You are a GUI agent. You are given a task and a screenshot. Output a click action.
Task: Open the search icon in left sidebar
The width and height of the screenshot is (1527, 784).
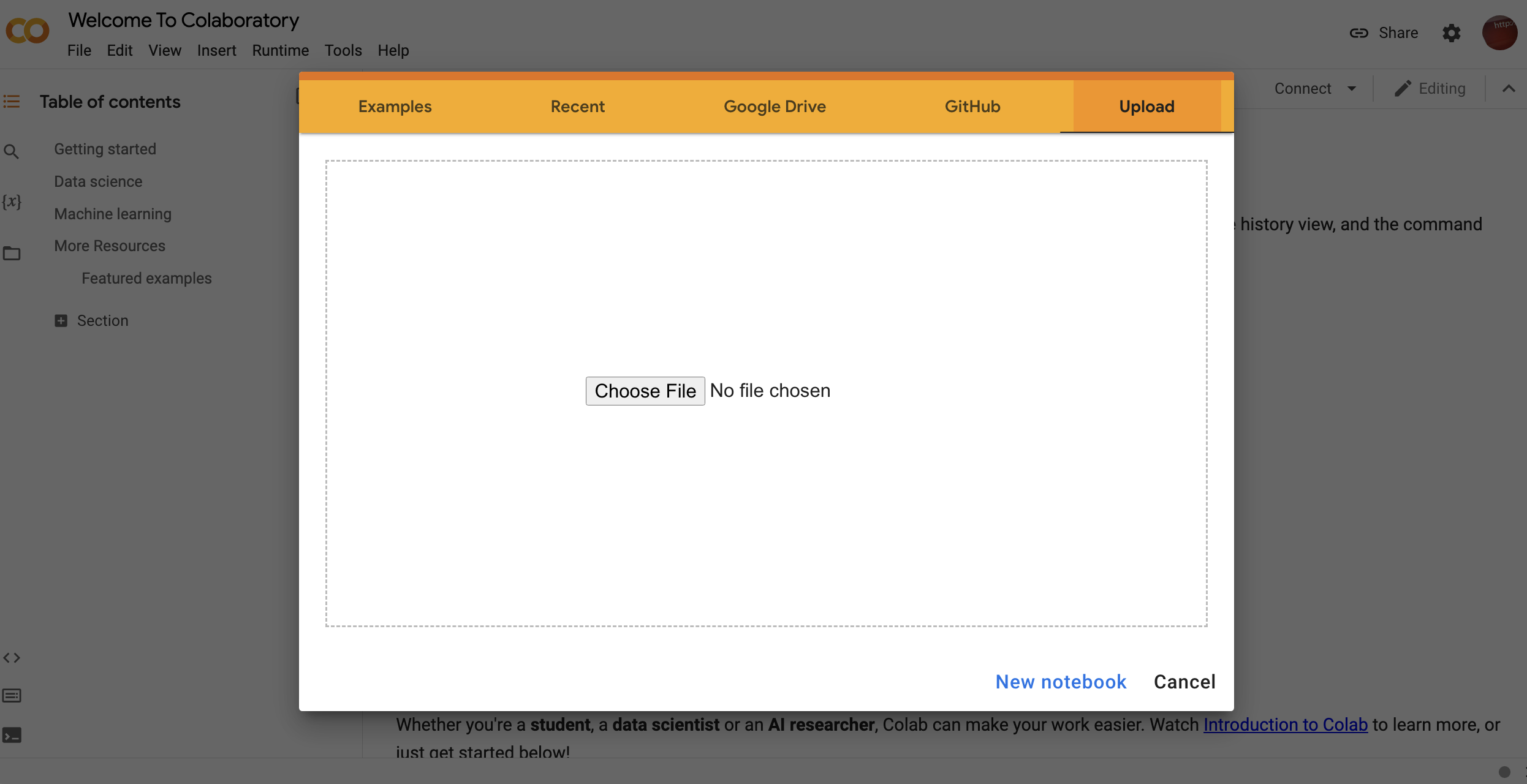11,151
